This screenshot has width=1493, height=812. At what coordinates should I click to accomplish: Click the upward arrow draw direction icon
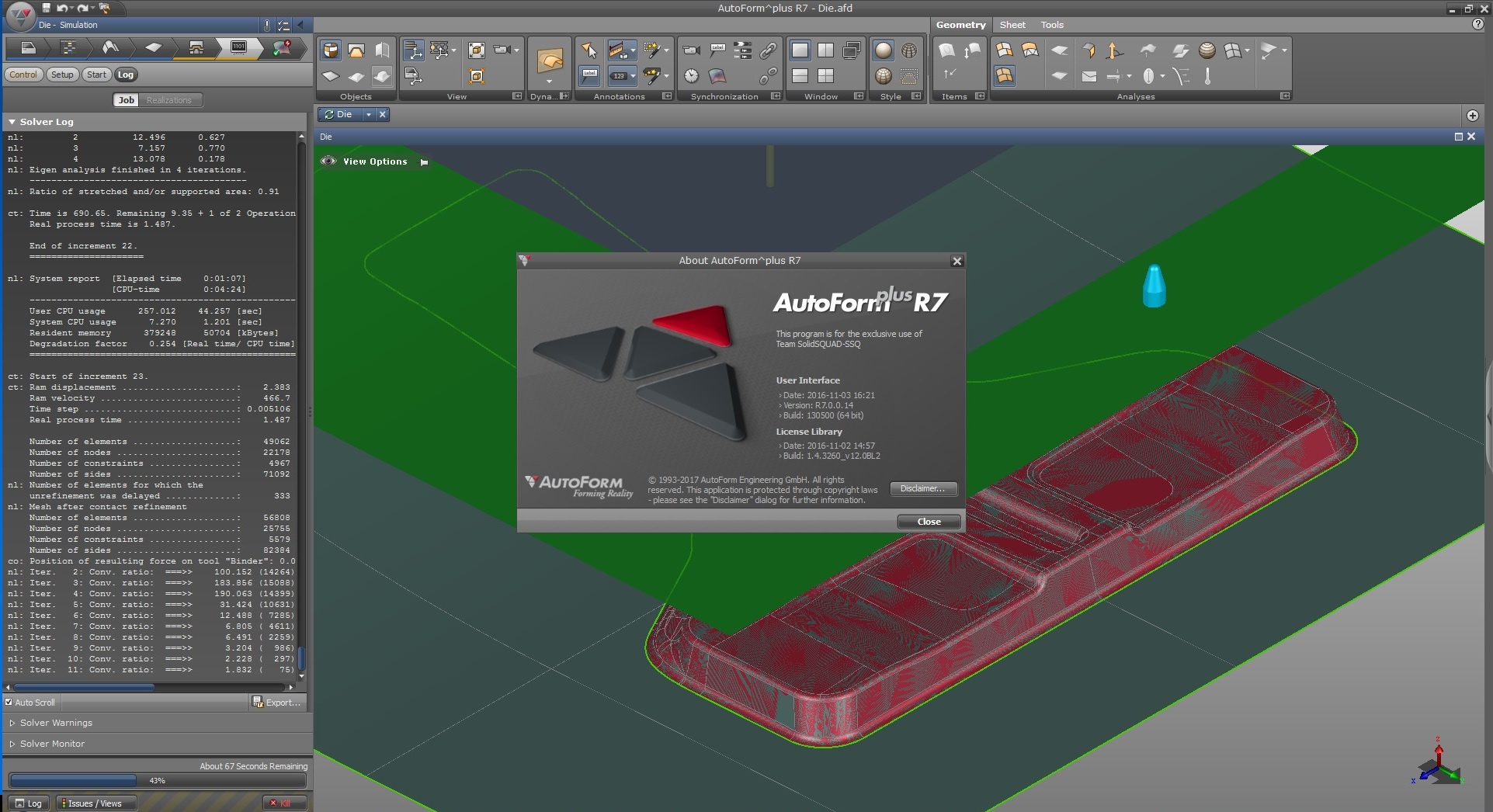tap(1114, 50)
